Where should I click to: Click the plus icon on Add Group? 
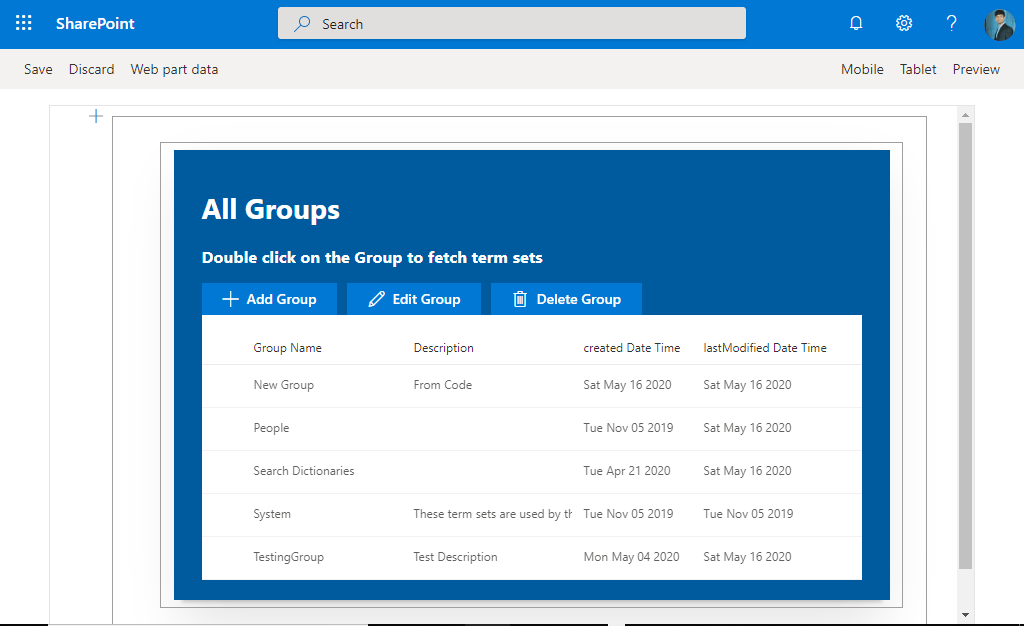[x=230, y=298]
